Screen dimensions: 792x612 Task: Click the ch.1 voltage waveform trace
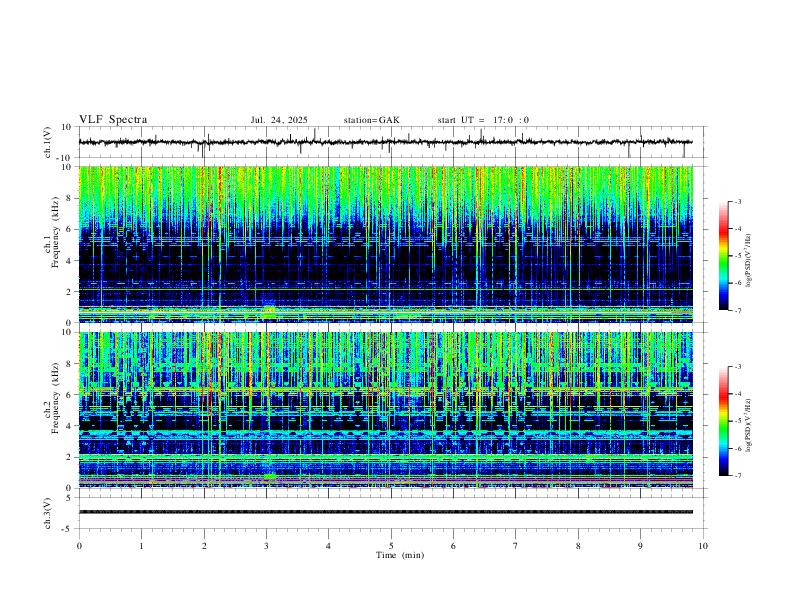coord(385,142)
